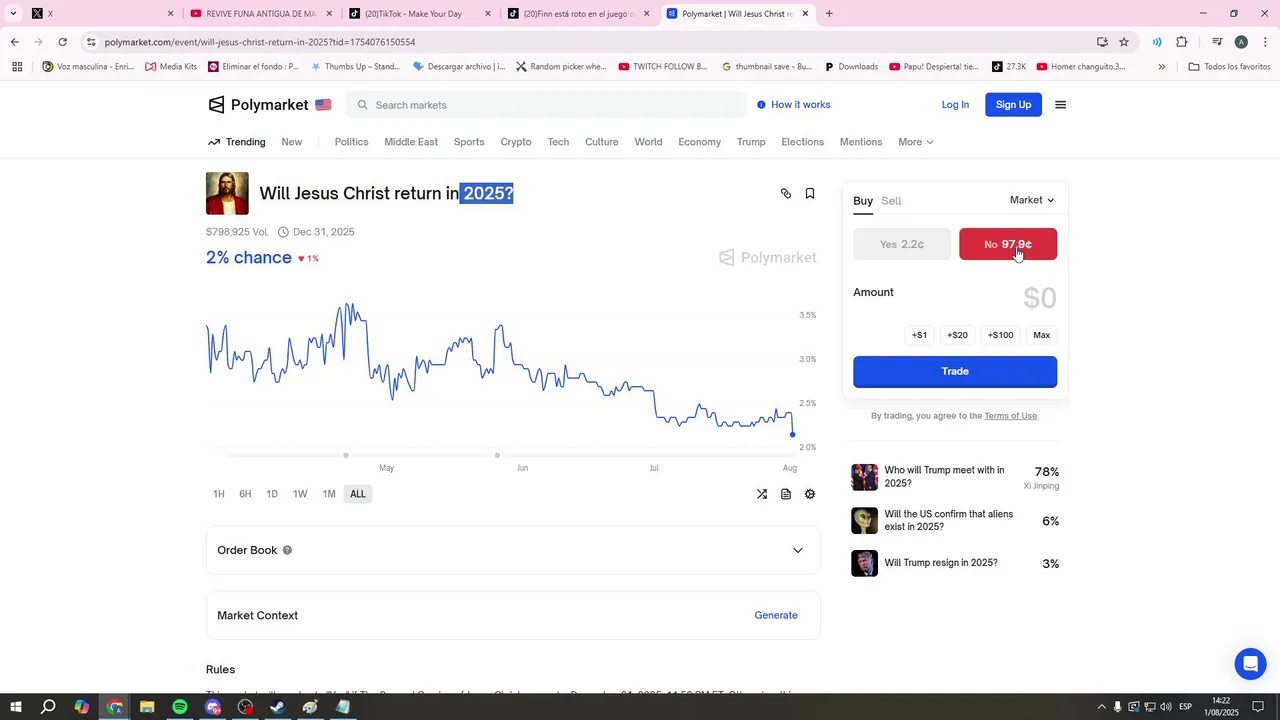Open Steam from the taskbar
This screenshot has width=1280, height=720.
pos(278,707)
